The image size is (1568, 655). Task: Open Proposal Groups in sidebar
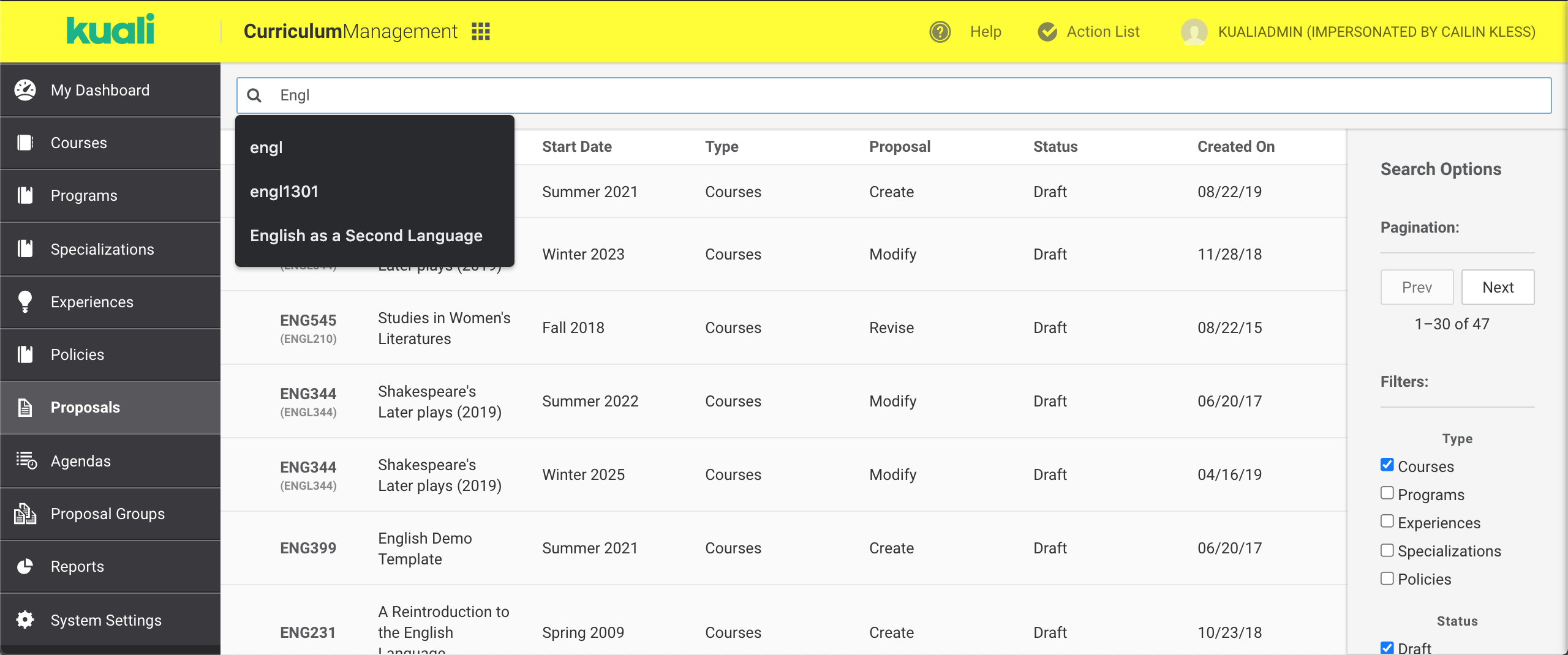tap(107, 514)
